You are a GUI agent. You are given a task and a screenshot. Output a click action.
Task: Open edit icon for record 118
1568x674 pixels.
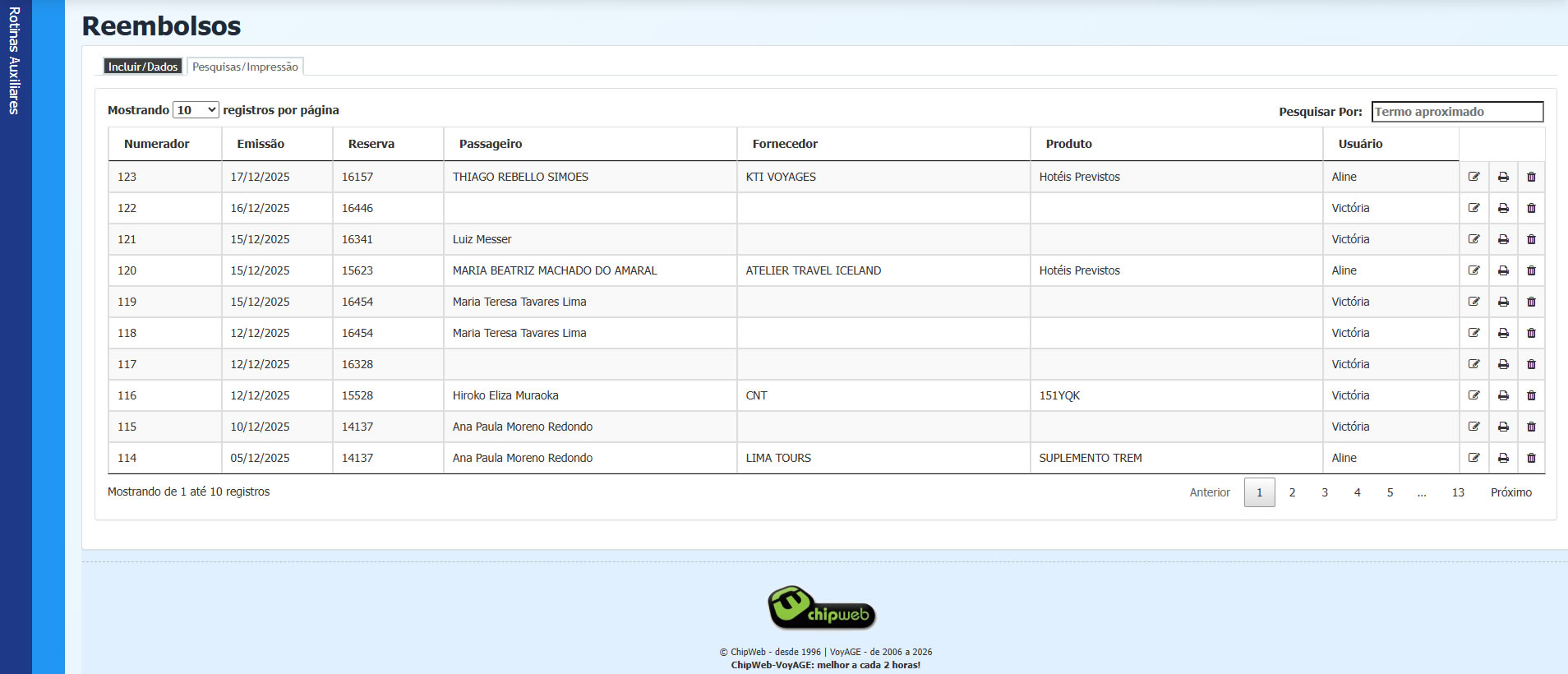pos(1473,333)
